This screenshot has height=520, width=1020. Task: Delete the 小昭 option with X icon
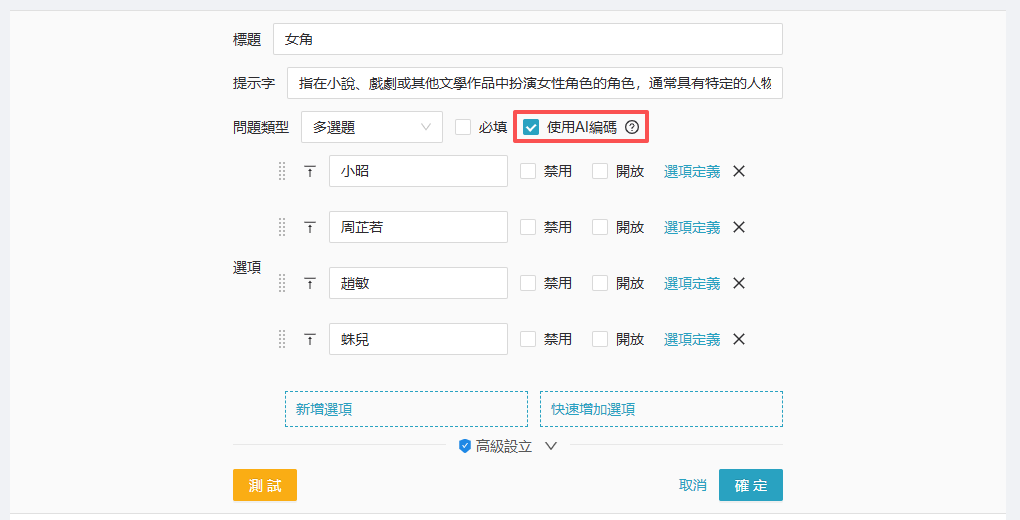tap(739, 171)
